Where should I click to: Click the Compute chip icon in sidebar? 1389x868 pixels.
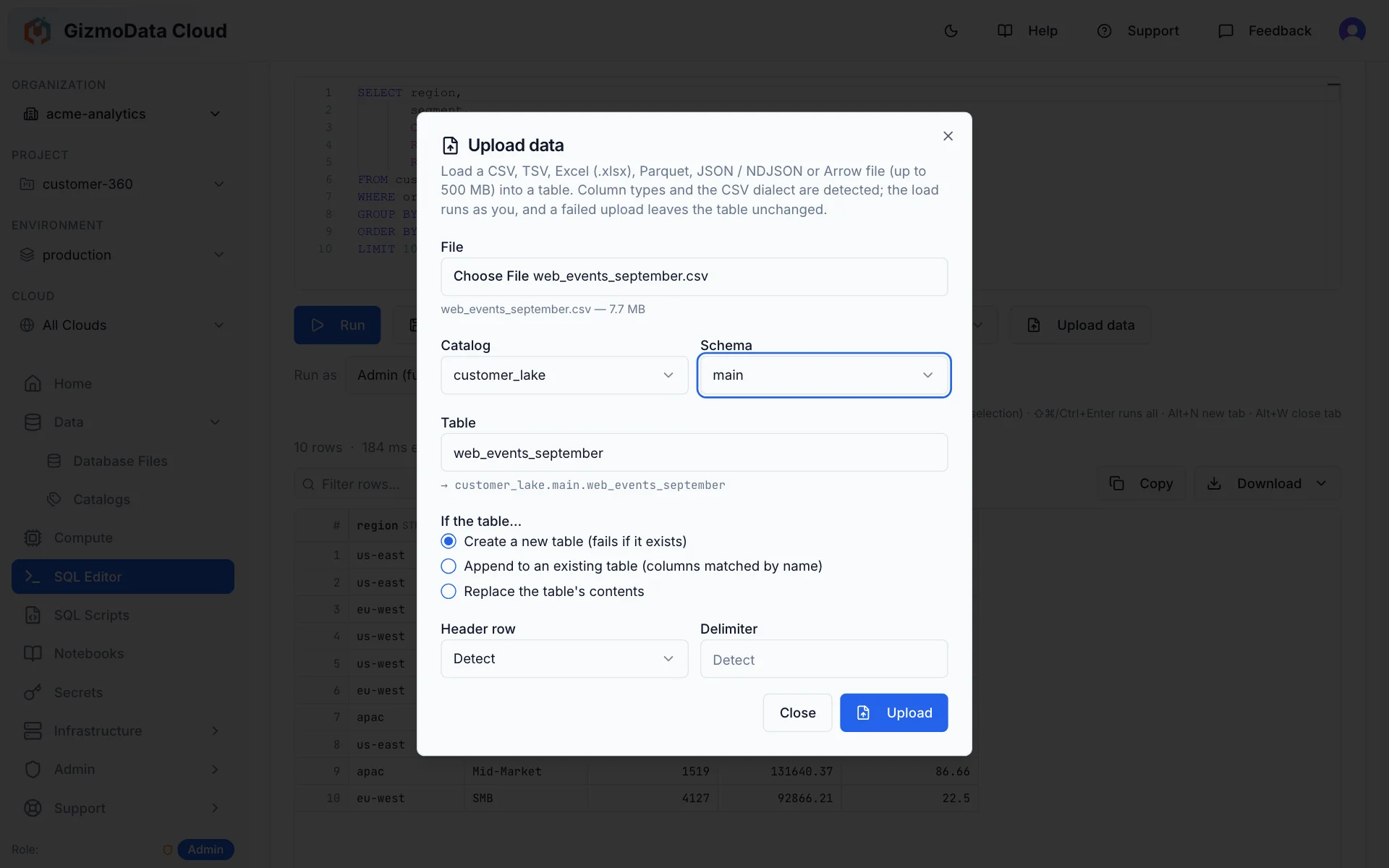pyautogui.click(x=33, y=538)
